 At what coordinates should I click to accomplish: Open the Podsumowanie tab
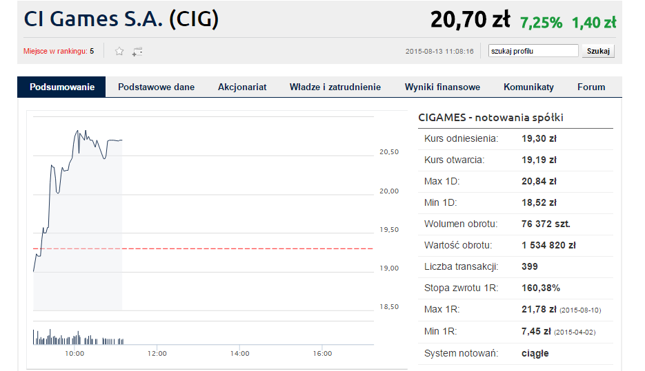click(x=62, y=87)
